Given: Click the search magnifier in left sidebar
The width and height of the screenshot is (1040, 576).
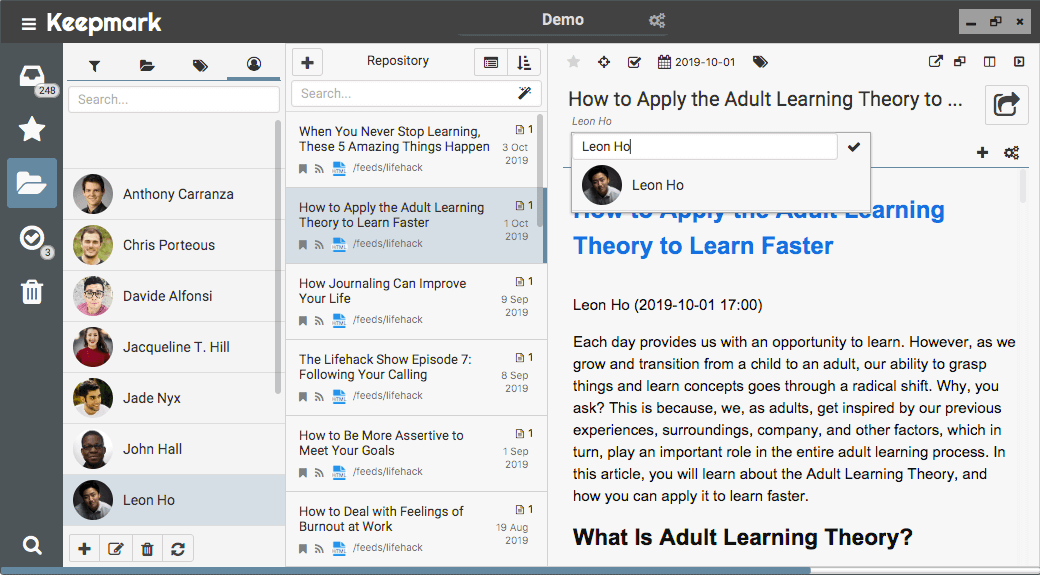Looking at the screenshot, I should (32, 545).
